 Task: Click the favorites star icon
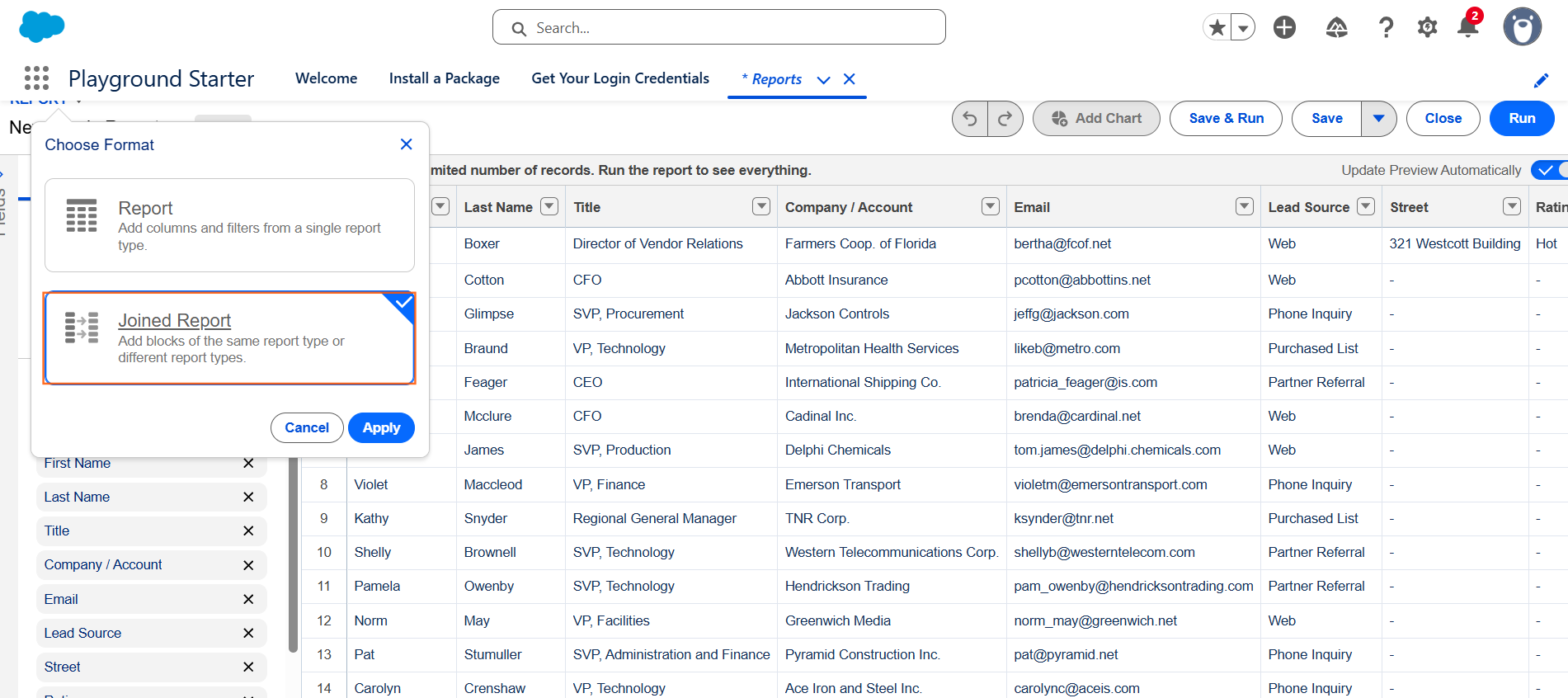[1217, 28]
